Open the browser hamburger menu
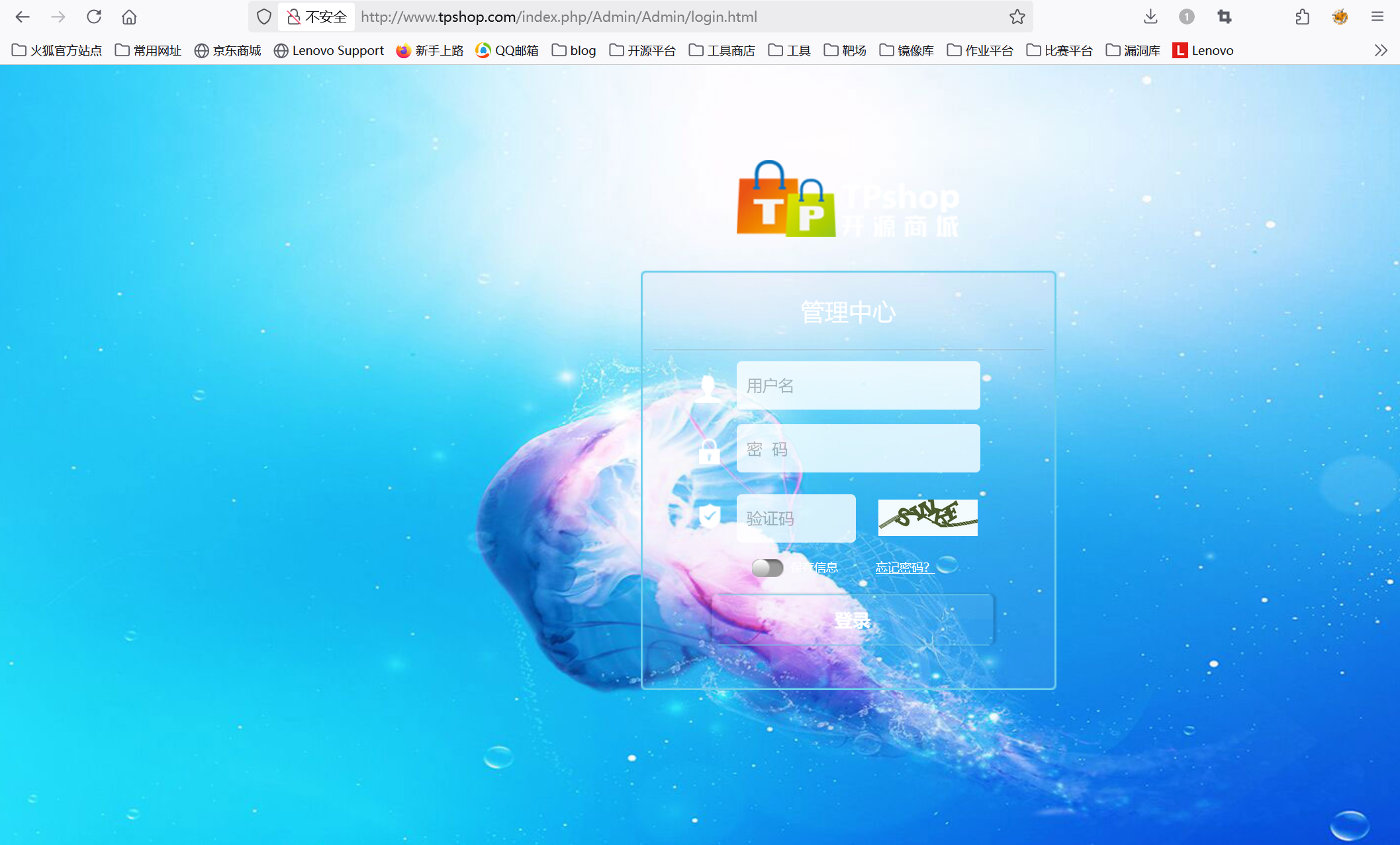This screenshot has width=1400, height=845. (x=1377, y=17)
